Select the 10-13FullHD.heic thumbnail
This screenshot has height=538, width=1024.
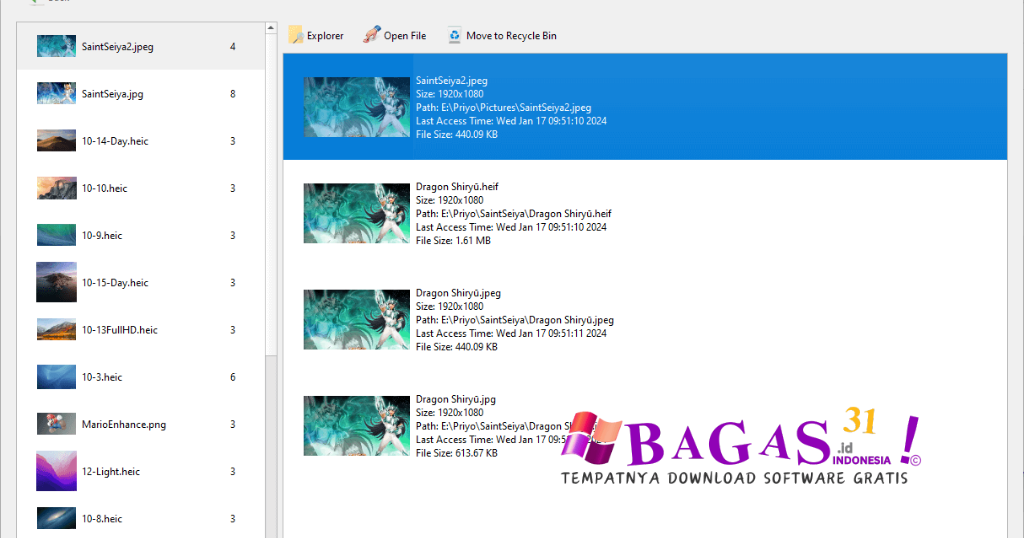click(x=56, y=330)
